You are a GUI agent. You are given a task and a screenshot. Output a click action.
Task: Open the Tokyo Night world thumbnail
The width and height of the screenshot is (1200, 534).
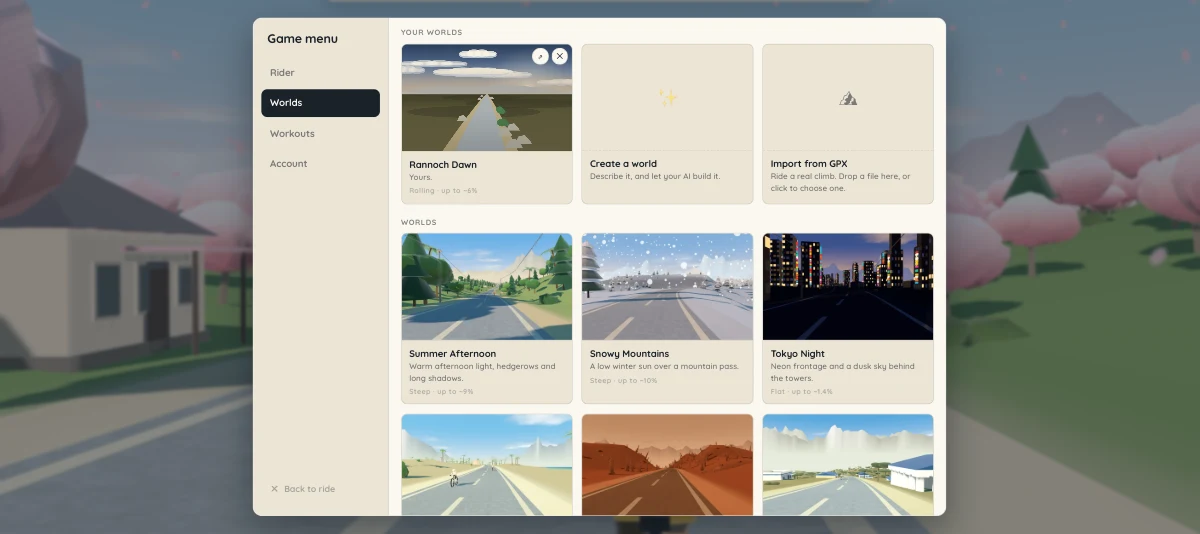848,287
